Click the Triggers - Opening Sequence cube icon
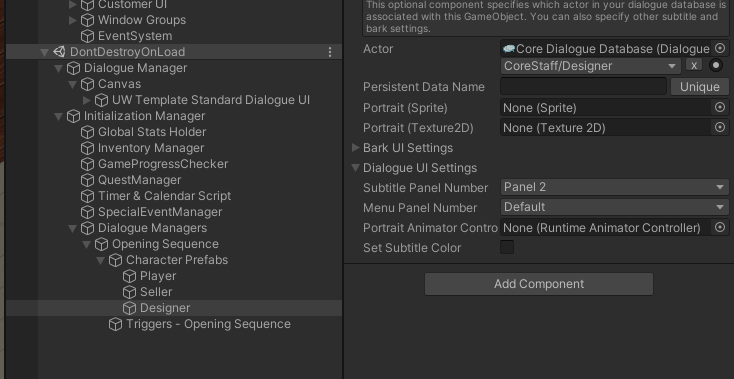734x379 pixels. 115,324
